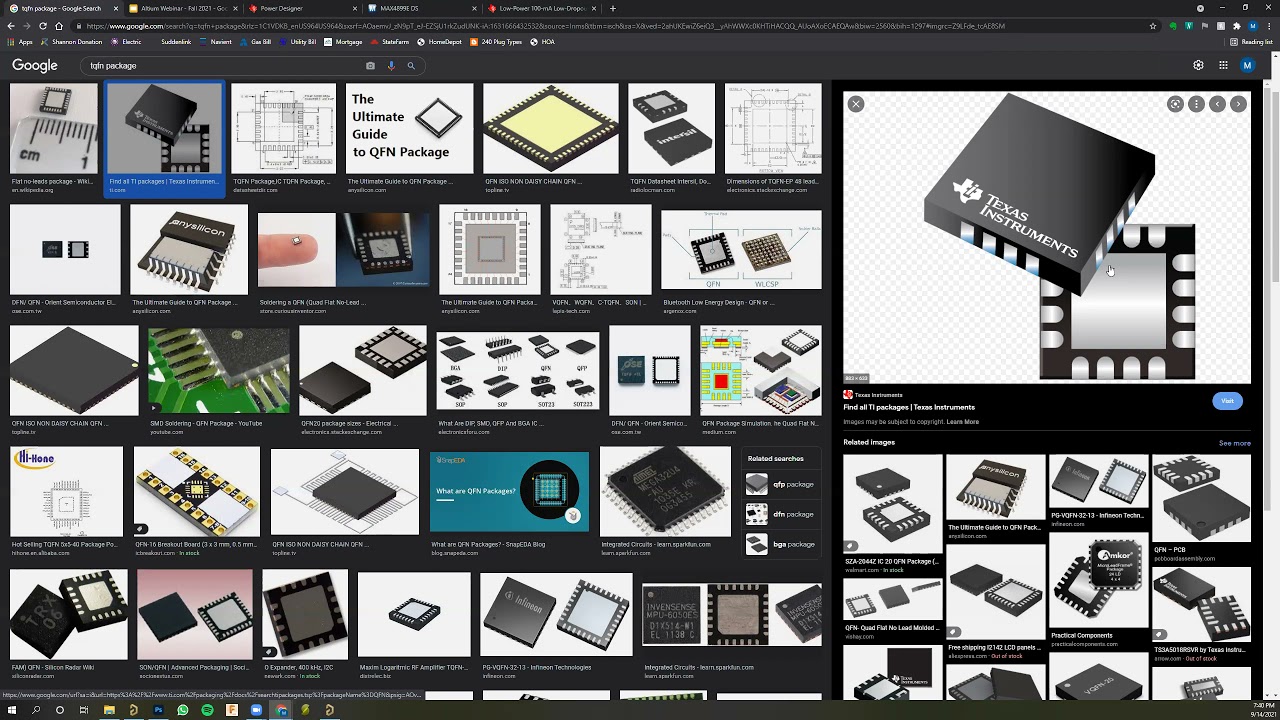Open Amkor Practical Components related image

point(1097,581)
